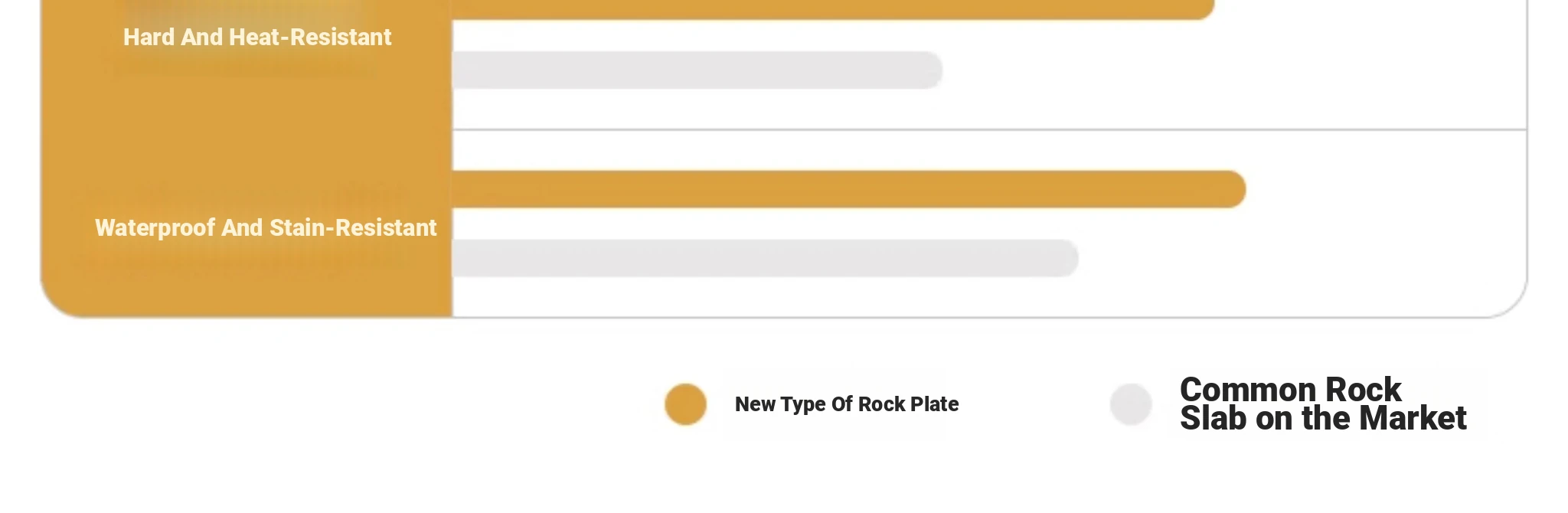
Task: Click the word Stain-Resistant in the category label
Action: click(353, 228)
